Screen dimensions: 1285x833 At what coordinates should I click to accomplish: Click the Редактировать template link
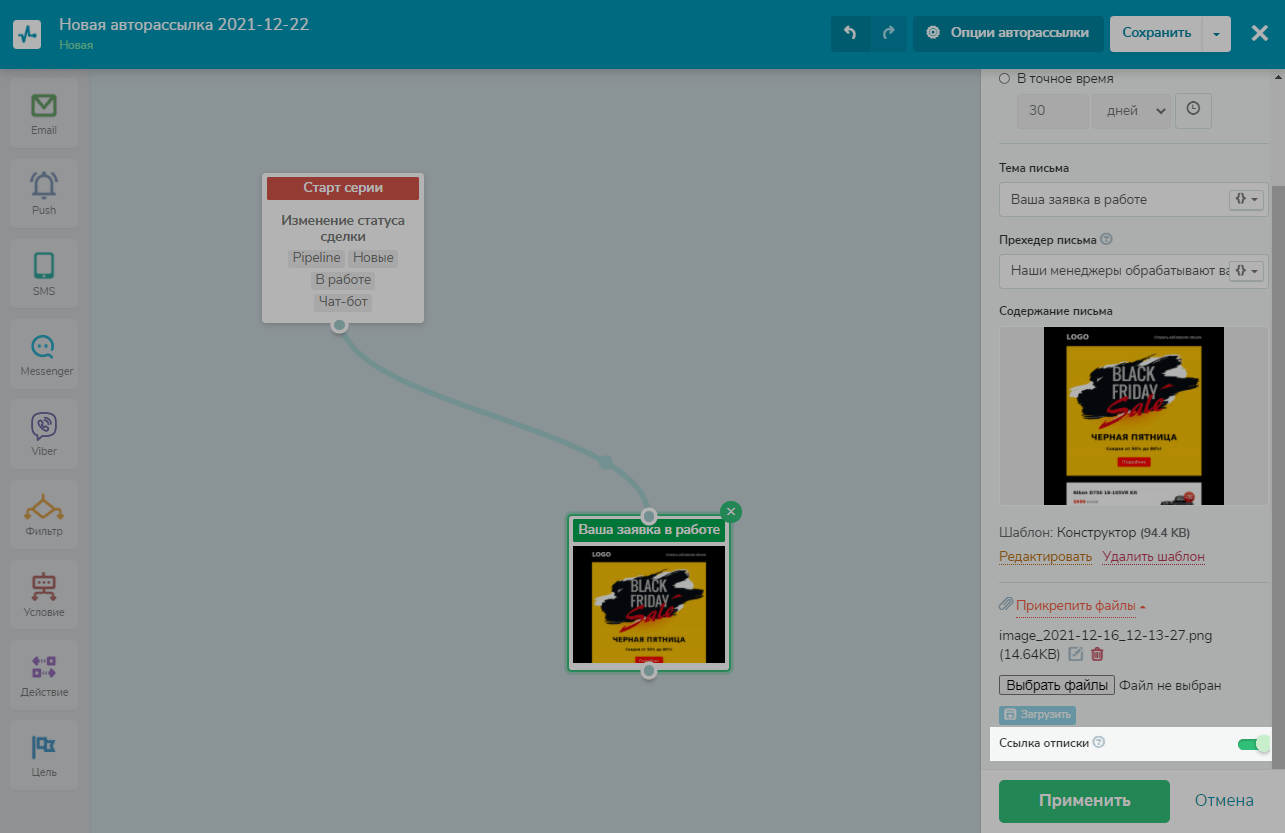tap(1045, 556)
